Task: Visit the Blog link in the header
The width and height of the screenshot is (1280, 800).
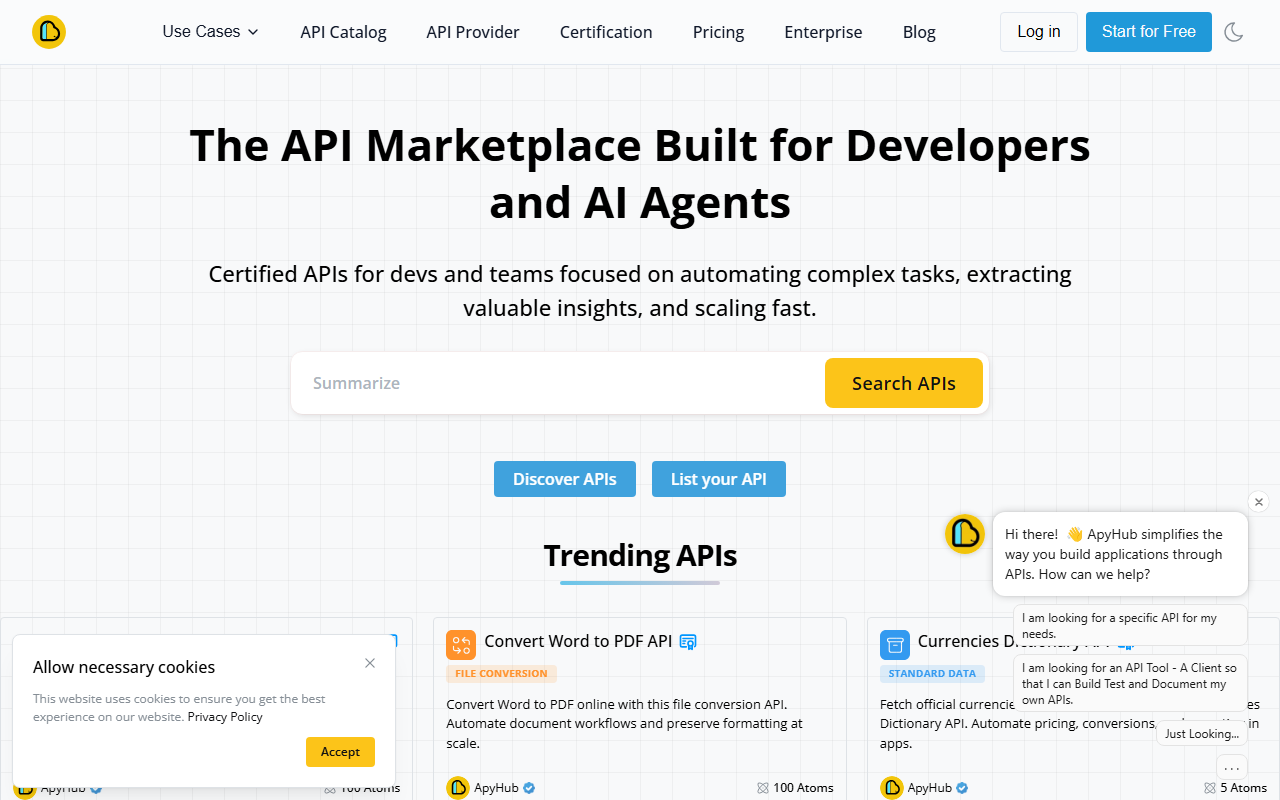Action: pyautogui.click(x=919, y=32)
